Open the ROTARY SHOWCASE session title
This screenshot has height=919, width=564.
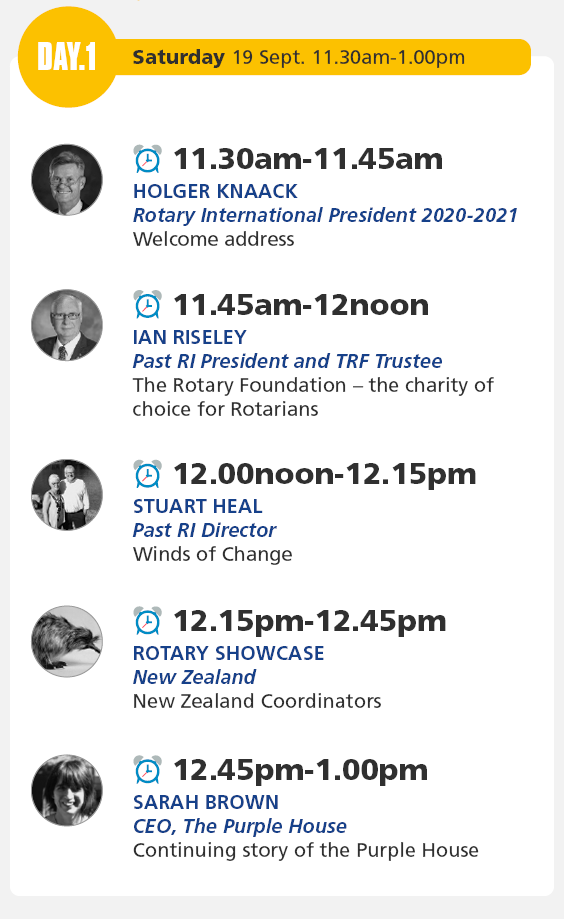click(229, 653)
